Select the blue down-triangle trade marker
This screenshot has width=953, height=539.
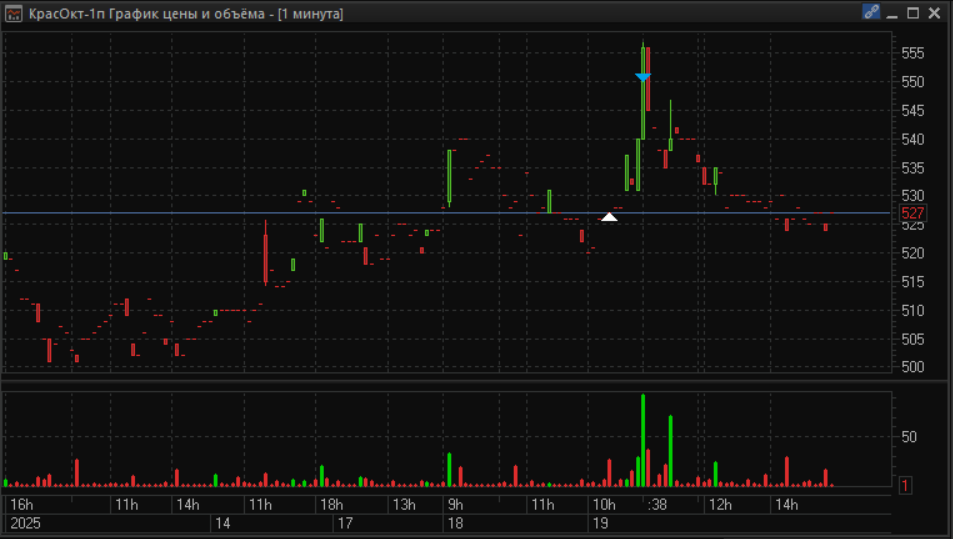click(x=643, y=77)
